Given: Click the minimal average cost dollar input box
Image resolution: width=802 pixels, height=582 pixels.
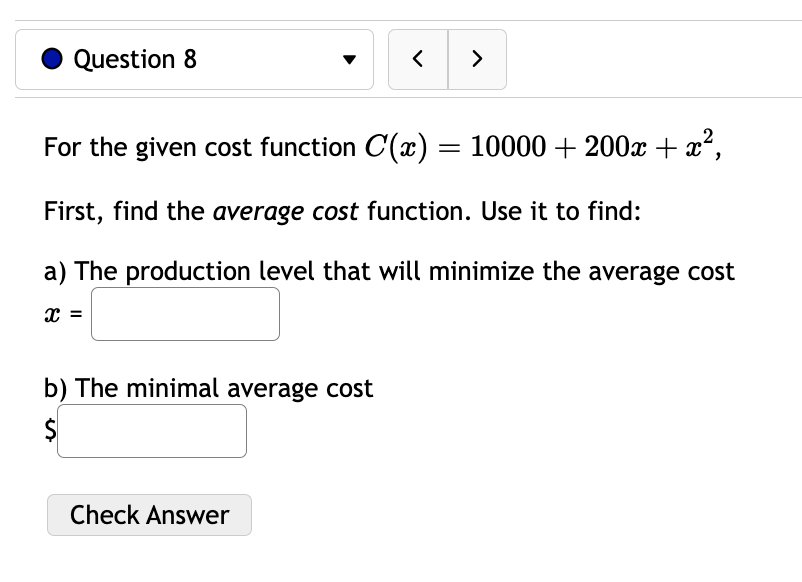Looking at the screenshot, I should tap(151, 430).
